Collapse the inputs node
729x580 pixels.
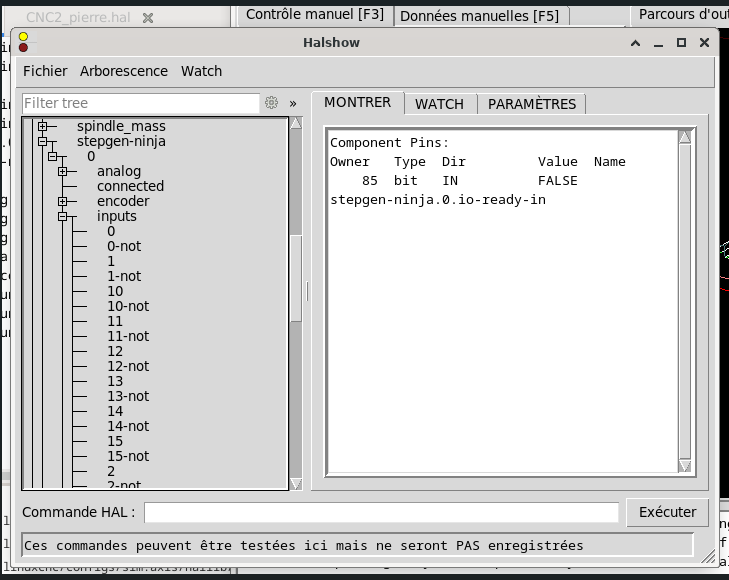coord(62,216)
